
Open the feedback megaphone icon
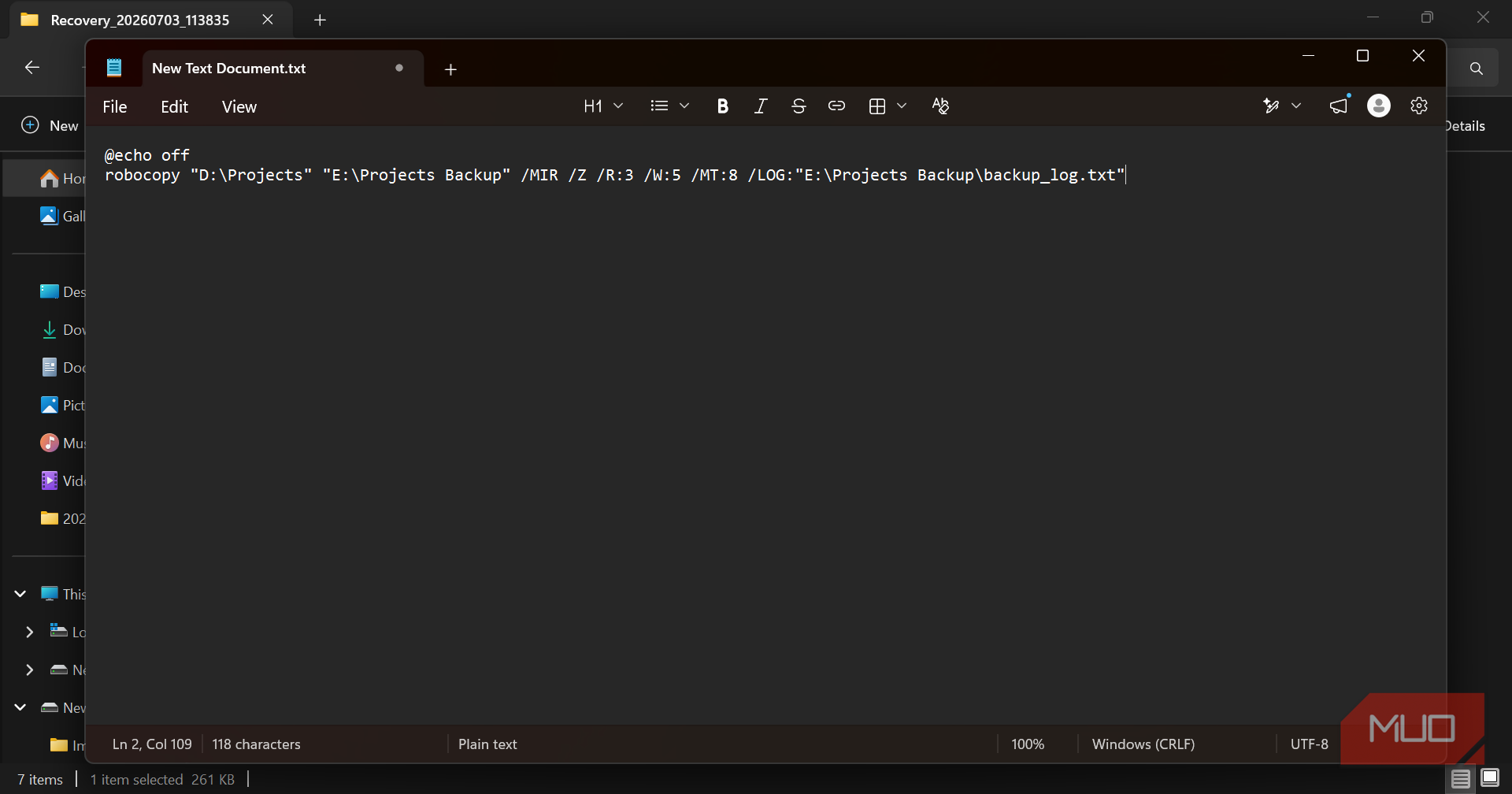point(1339,106)
